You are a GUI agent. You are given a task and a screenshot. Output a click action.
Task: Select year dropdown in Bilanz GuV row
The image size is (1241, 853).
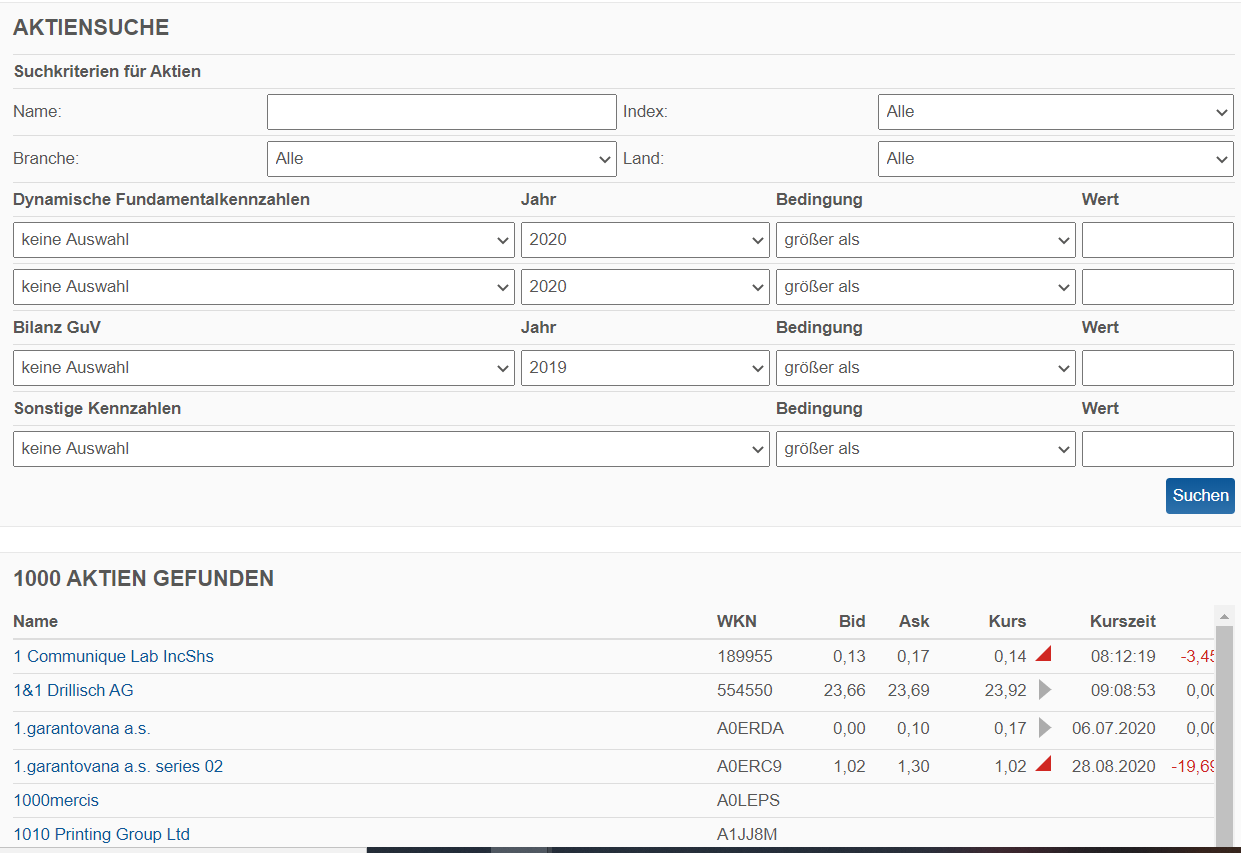(x=644, y=368)
